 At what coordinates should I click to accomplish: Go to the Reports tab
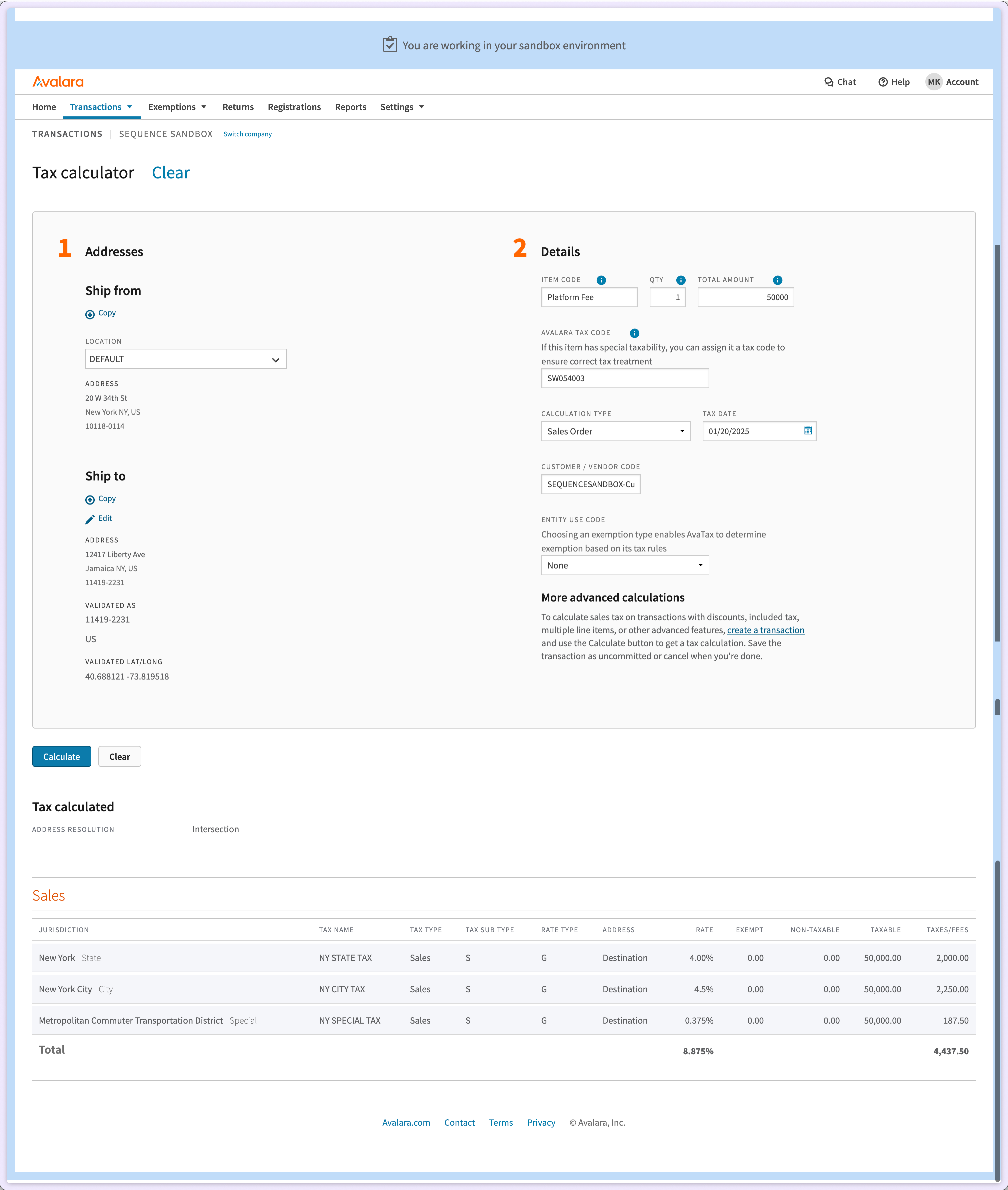350,107
